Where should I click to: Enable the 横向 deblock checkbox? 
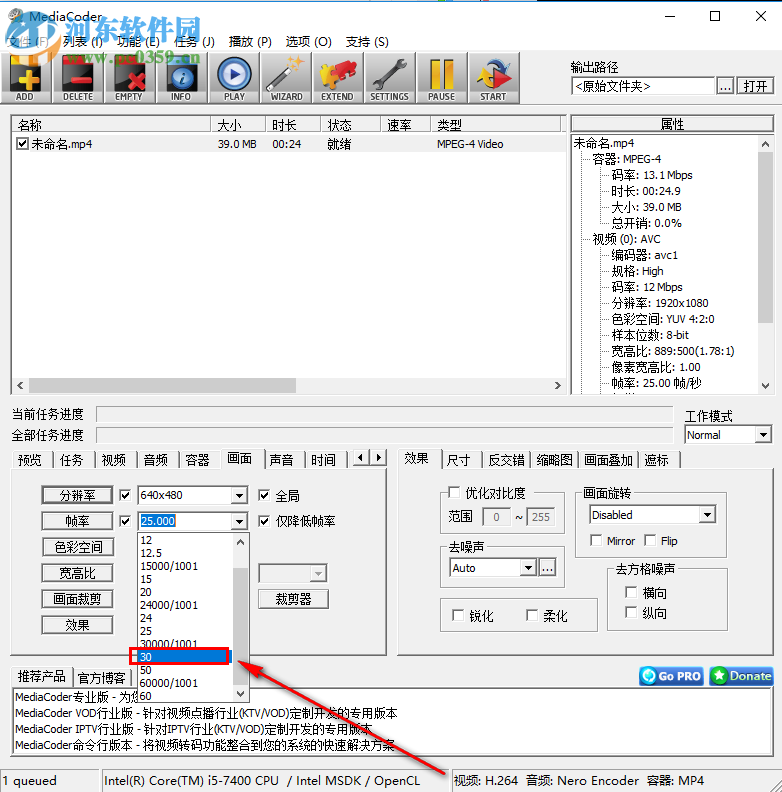630,592
